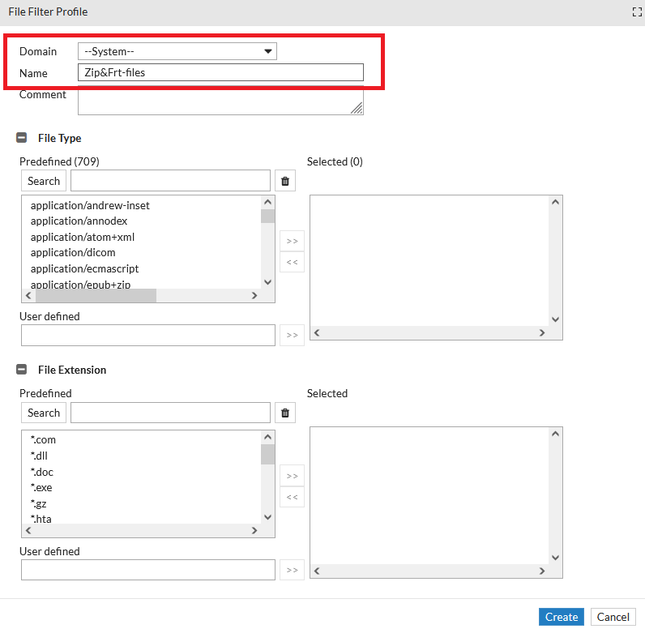Click the predefined file type horizontal scrollbar
645x634 pixels.
[x=120, y=296]
